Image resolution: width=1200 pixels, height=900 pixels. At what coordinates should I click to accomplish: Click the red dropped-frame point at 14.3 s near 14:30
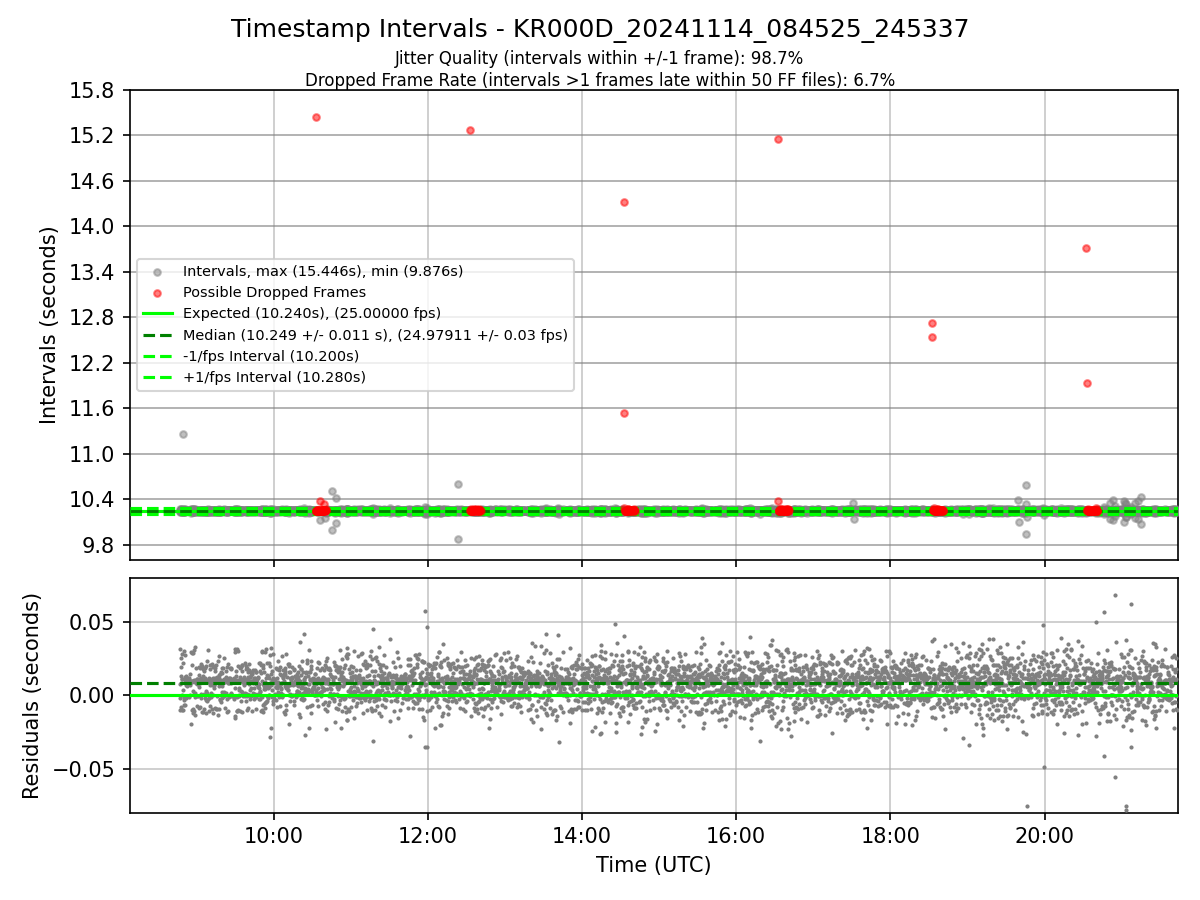click(624, 202)
